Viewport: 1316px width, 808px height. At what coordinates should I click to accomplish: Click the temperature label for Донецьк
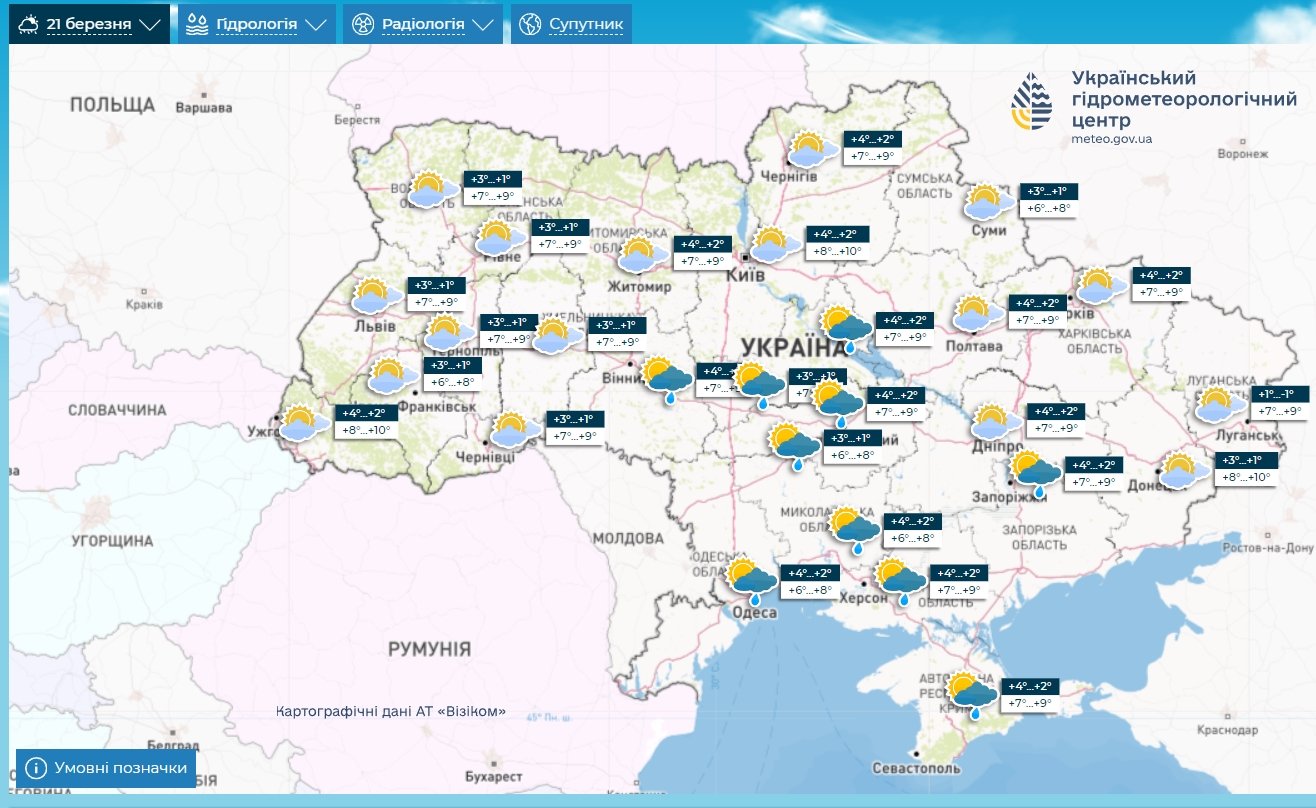click(x=1246, y=469)
